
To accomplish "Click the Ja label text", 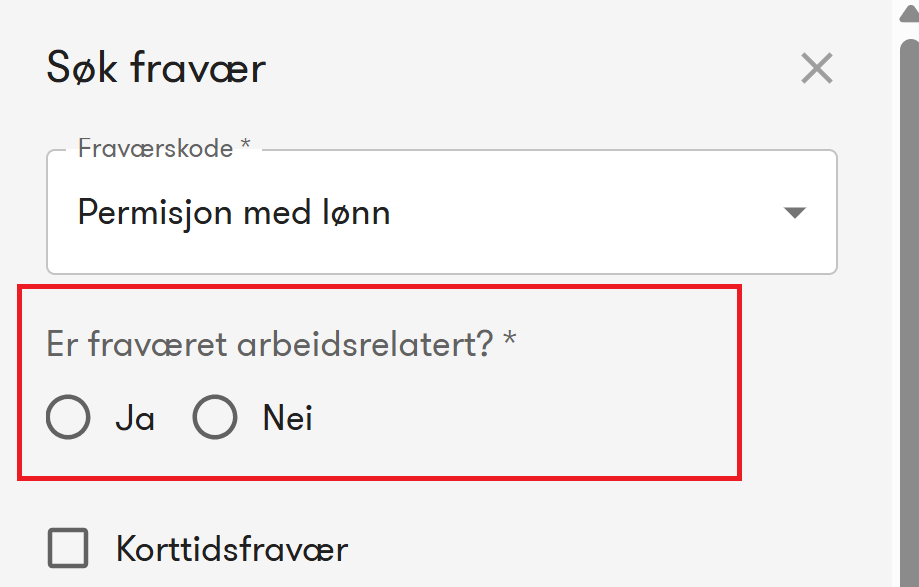I will [135, 417].
